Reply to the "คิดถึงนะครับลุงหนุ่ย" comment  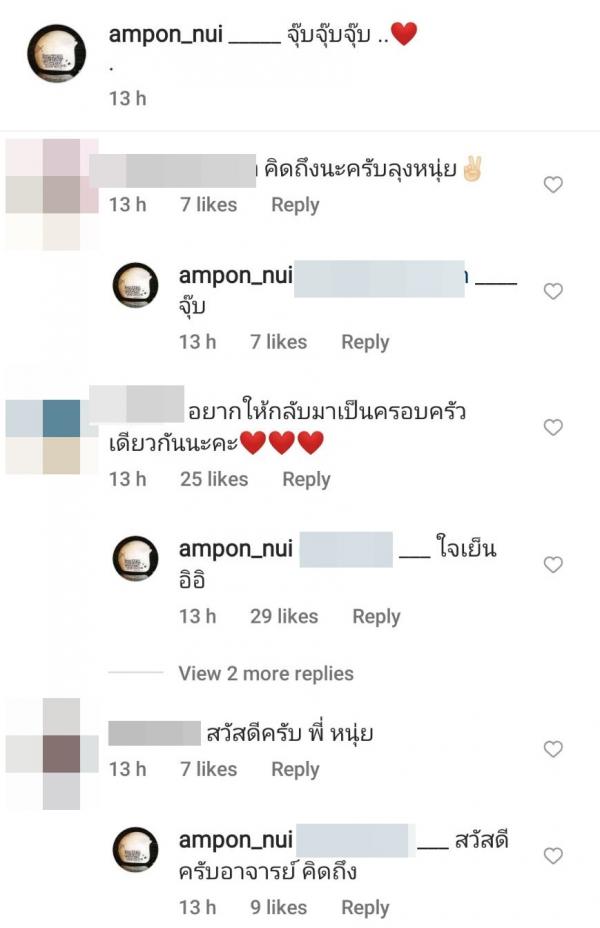[x=295, y=205]
